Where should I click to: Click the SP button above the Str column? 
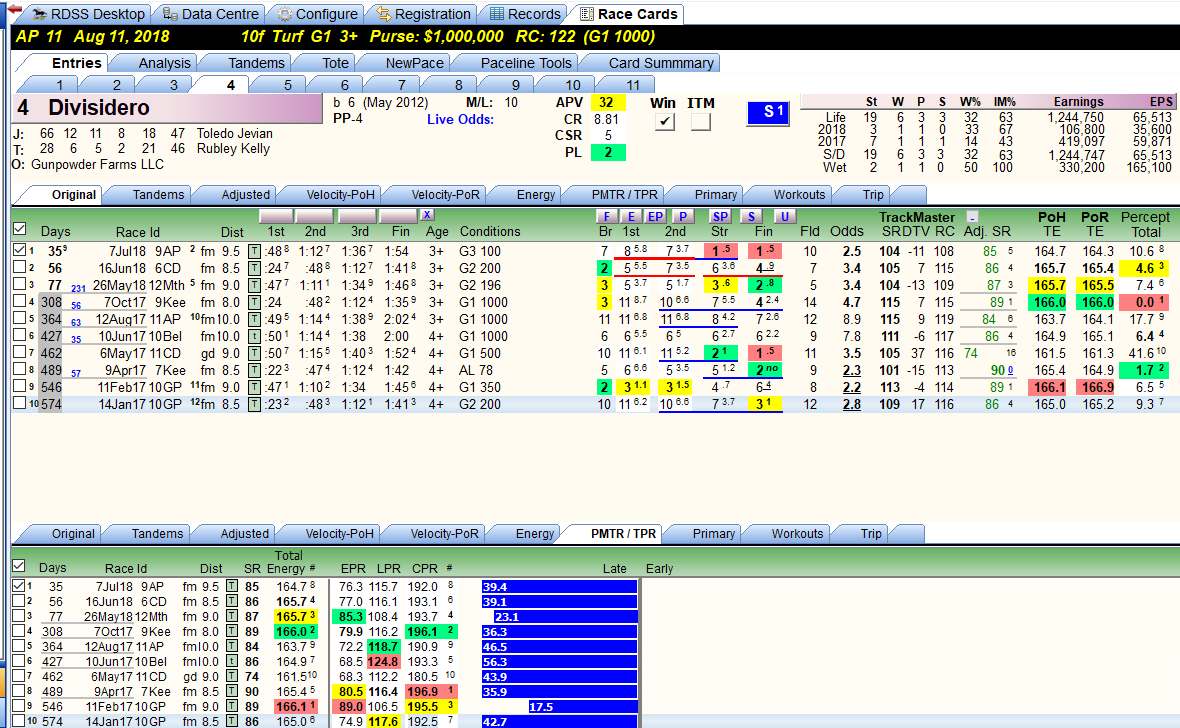(x=720, y=217)
